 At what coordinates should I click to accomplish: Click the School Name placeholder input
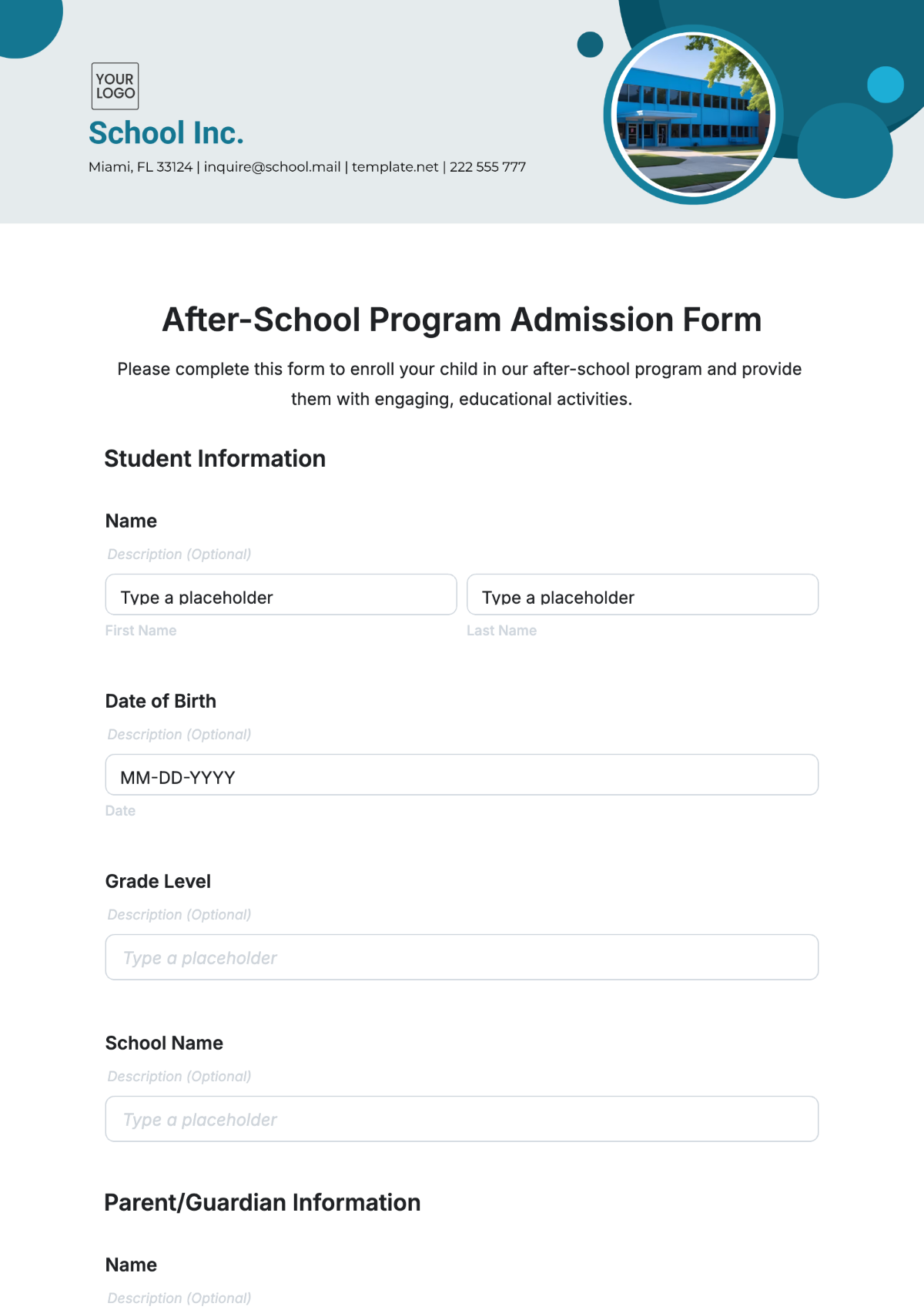pos(462,1119)
